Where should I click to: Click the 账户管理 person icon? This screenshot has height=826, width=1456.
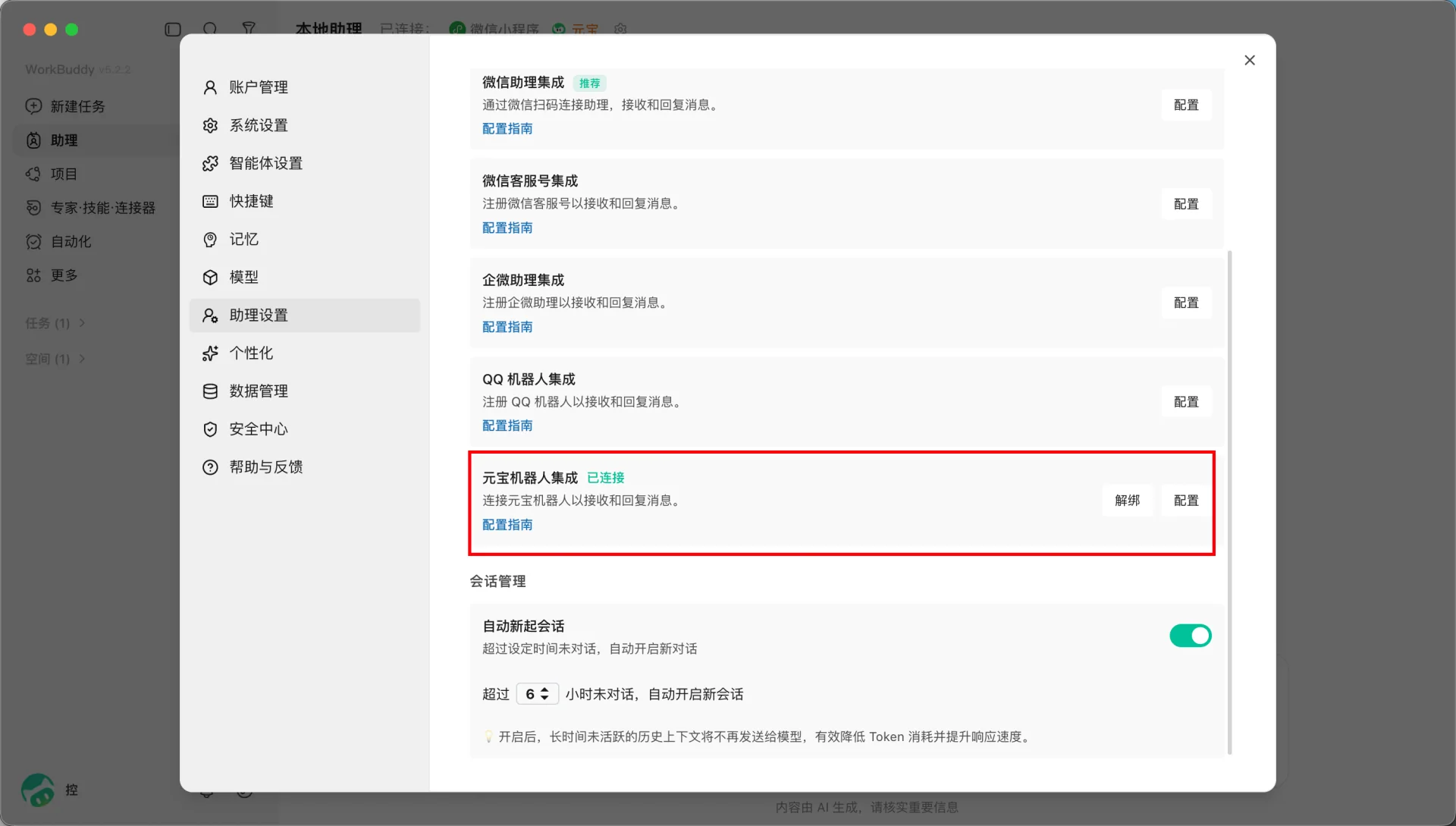pos(210,87)
